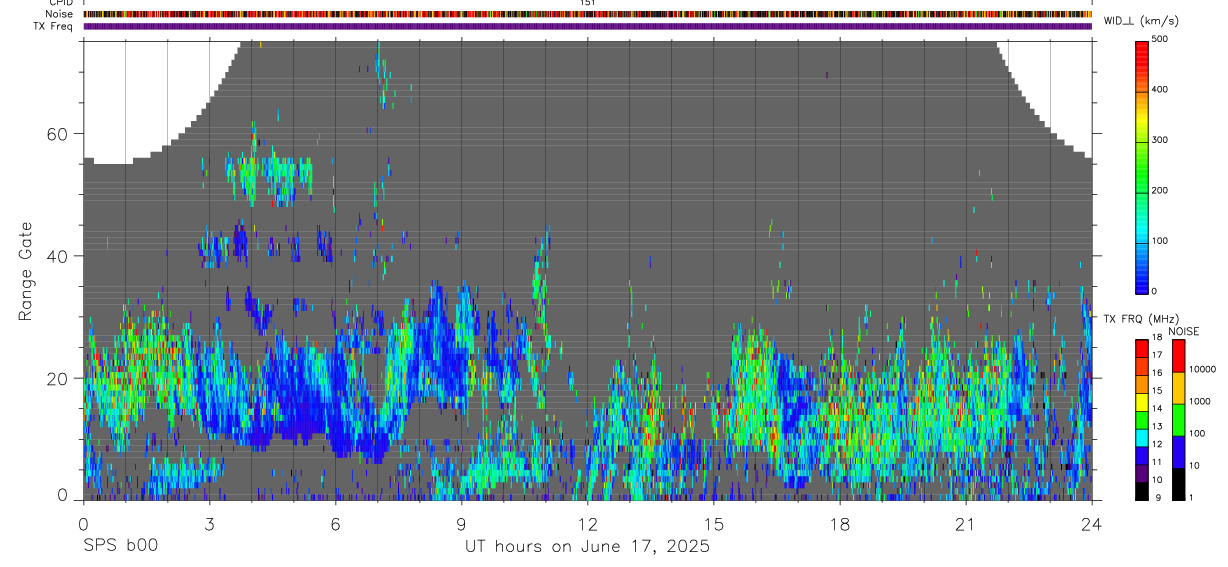Click the Range Gate vertical axis title
Viewport: 1228px width, 567px height.
coord(27,271)
